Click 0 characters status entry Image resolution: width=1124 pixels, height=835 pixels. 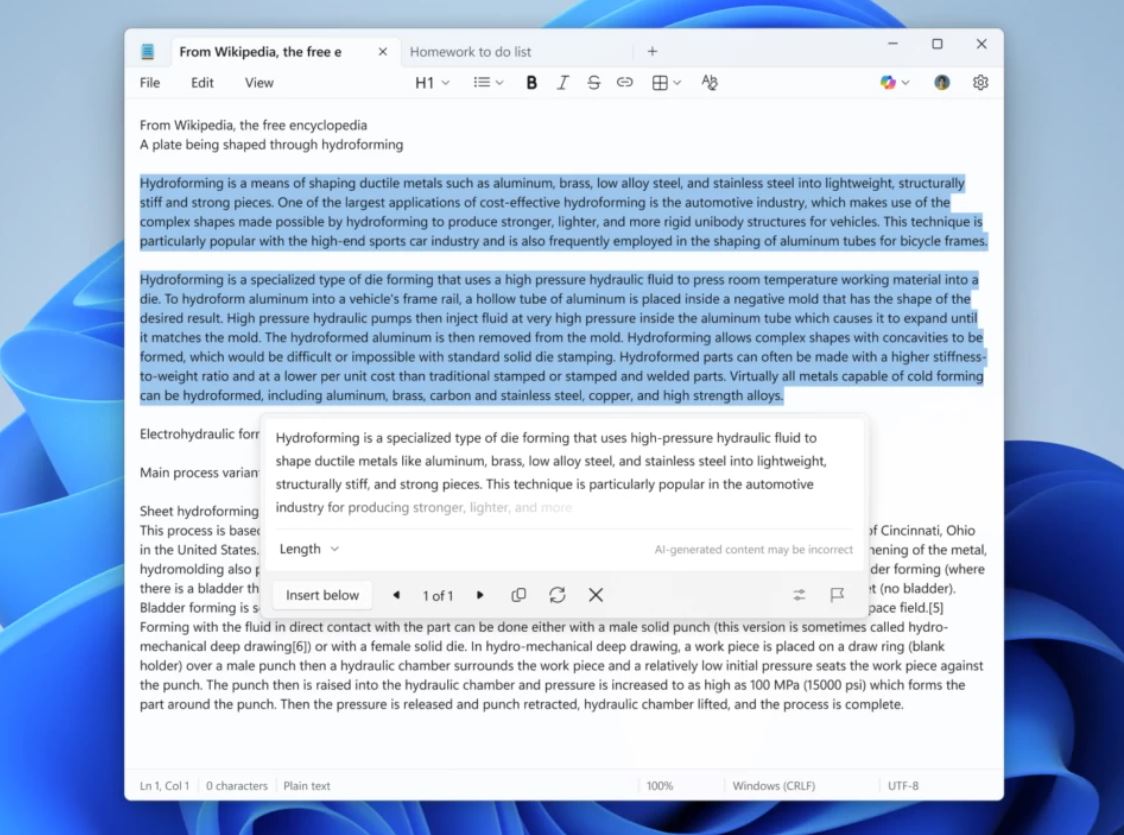coord(237,786)
